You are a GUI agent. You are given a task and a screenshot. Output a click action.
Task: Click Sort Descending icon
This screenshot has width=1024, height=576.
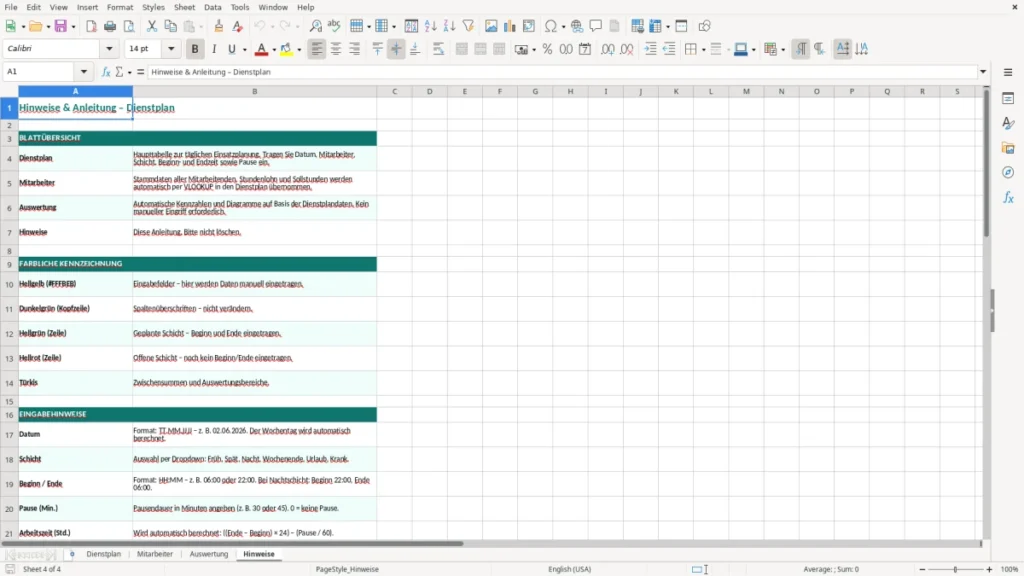pyautogui.click(x=449, y=26)
